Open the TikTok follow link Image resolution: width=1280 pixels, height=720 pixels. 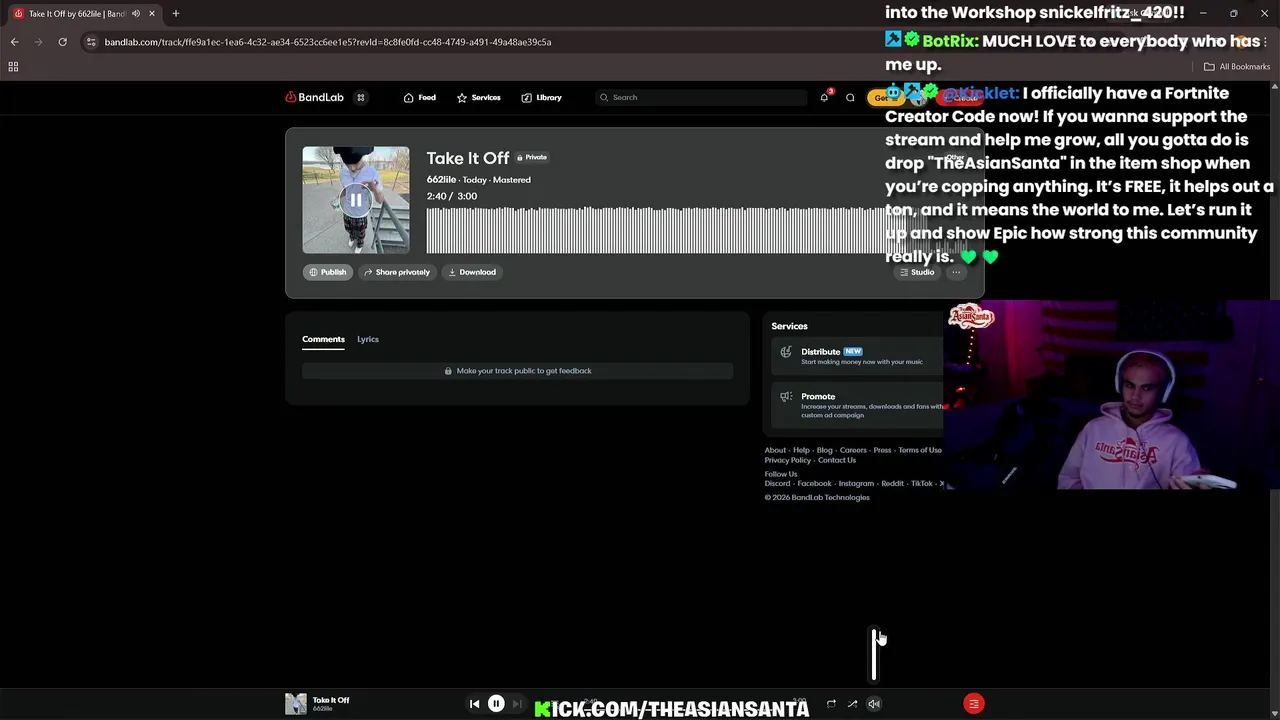tap(921, 483)
